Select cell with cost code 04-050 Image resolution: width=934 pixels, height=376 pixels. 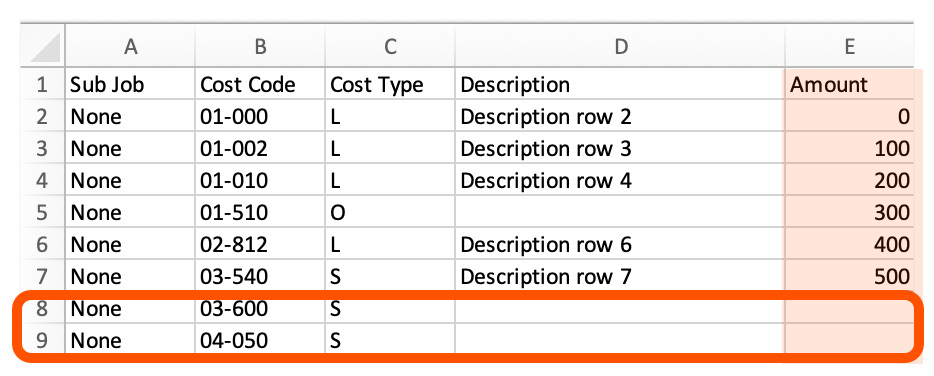point(260,341)
